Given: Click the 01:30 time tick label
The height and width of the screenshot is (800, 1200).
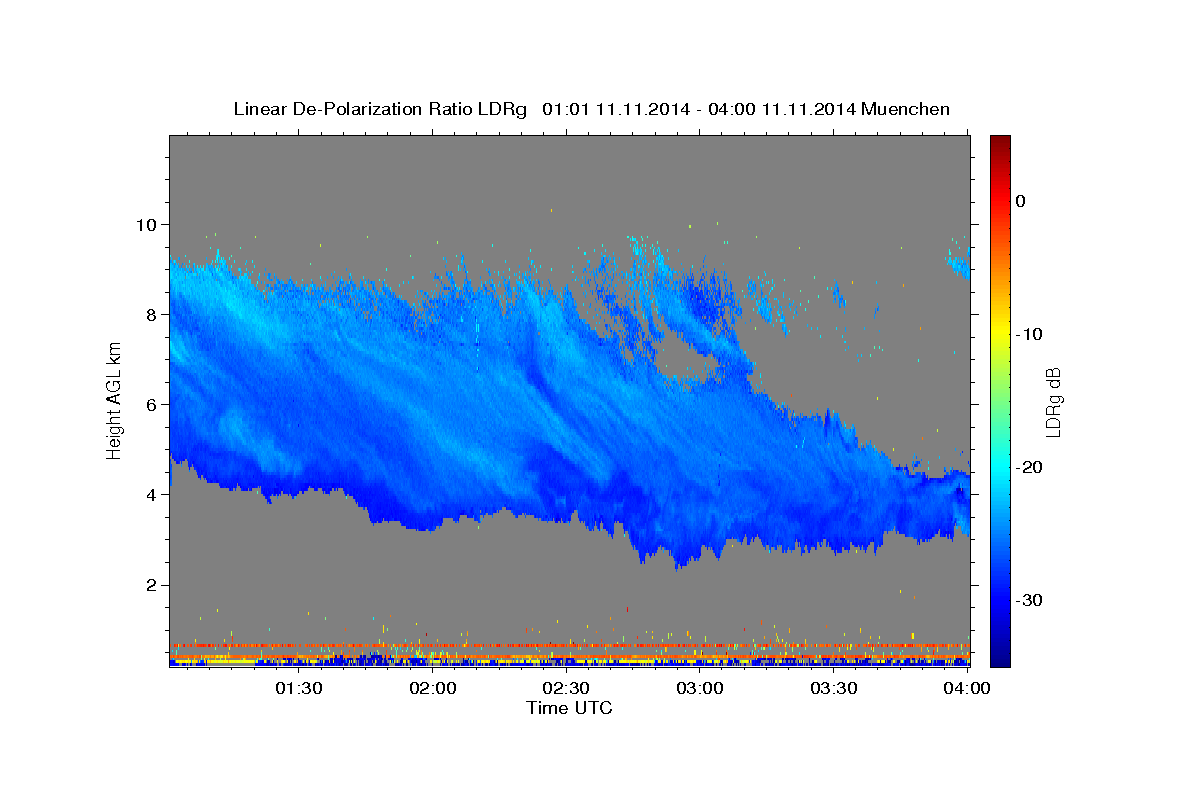Looking at the screenshot, I should (x=299, y=689).
